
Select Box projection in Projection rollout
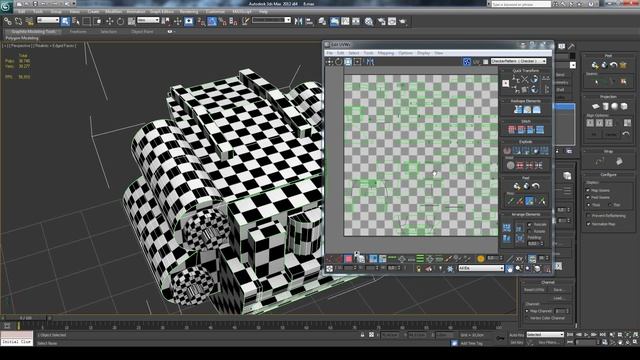coord(624,107)
